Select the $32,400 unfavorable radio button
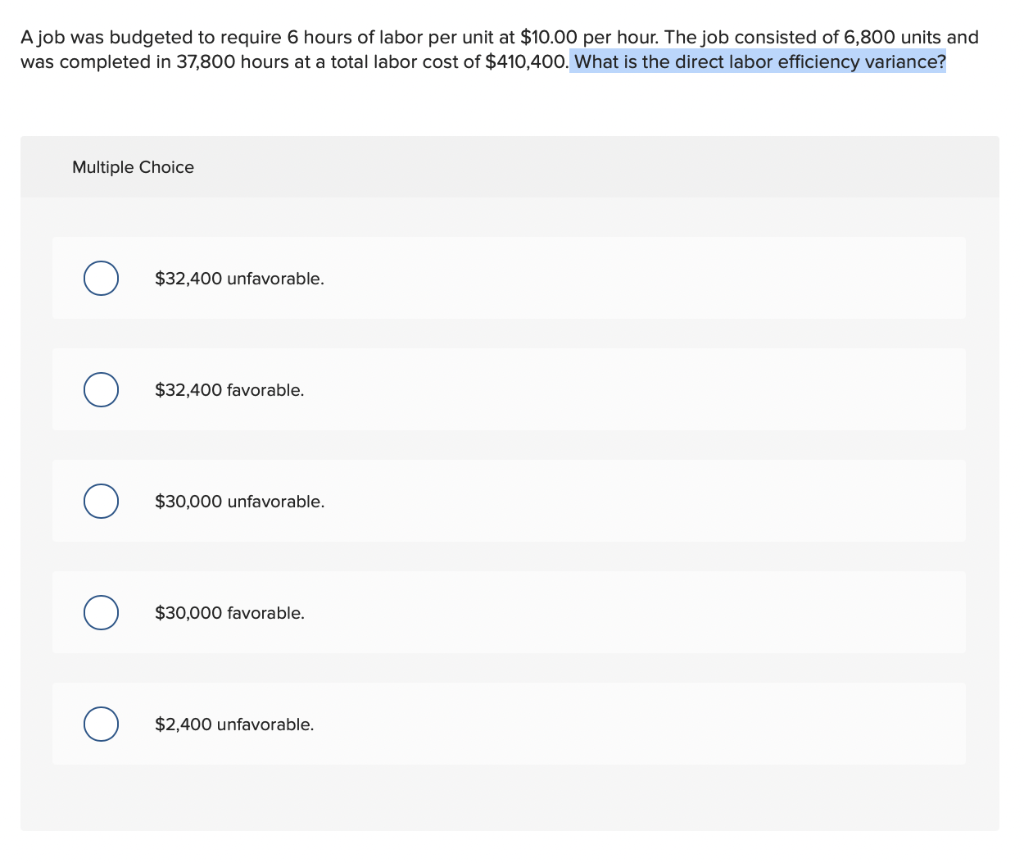The width and height of the screenshot is (1024, 863). coord(101,278)
